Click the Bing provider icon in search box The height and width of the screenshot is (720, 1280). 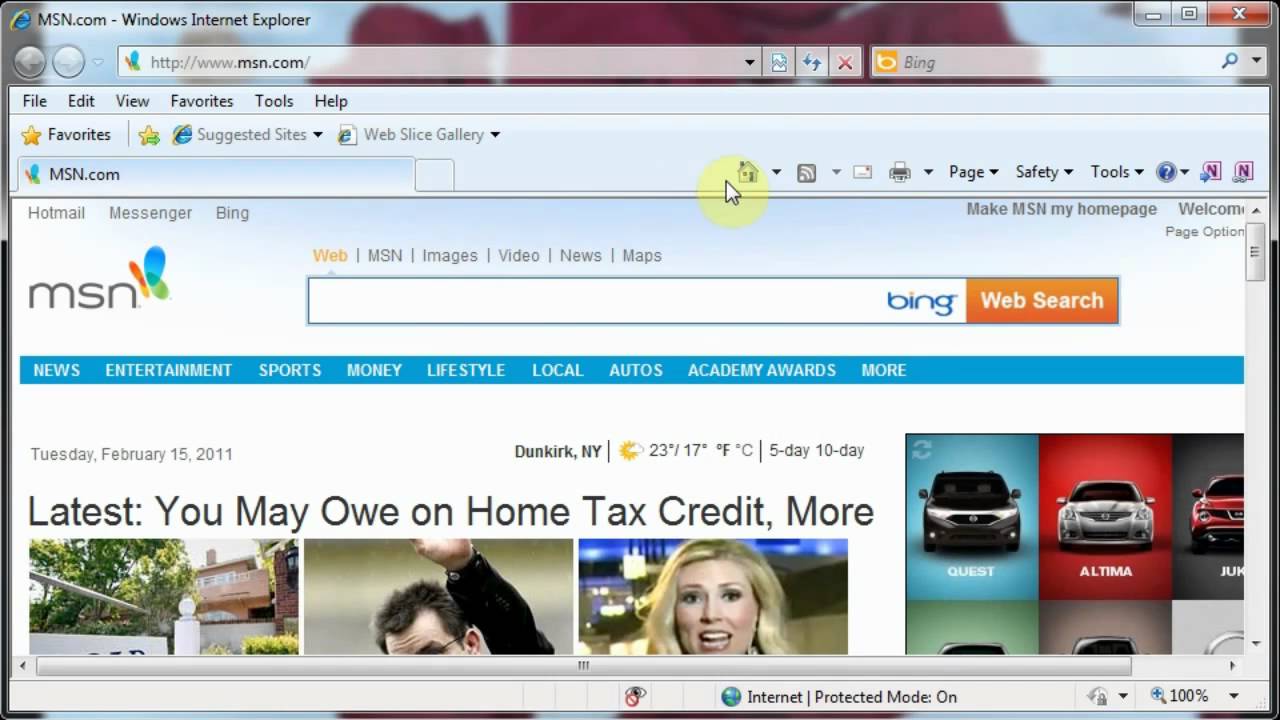[x=886, y=62]
